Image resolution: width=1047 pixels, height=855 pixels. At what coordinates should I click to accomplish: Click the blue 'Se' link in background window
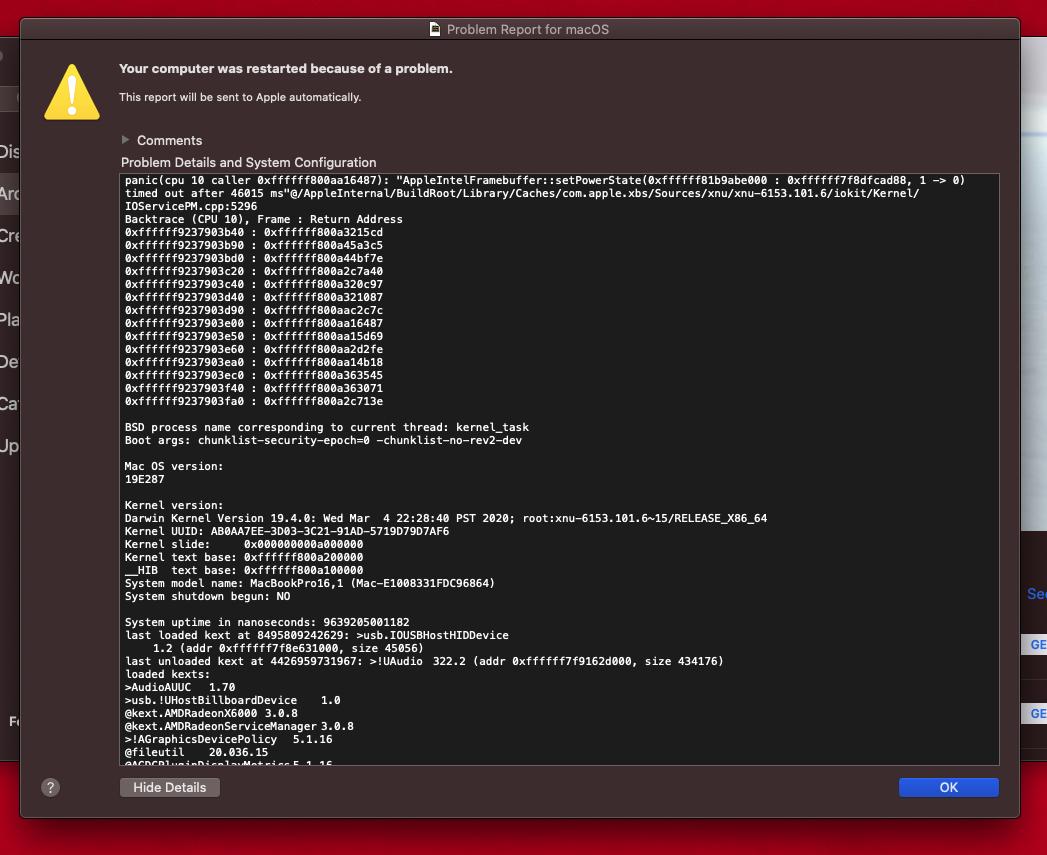pyautogui.click(x=1036, y=594)
